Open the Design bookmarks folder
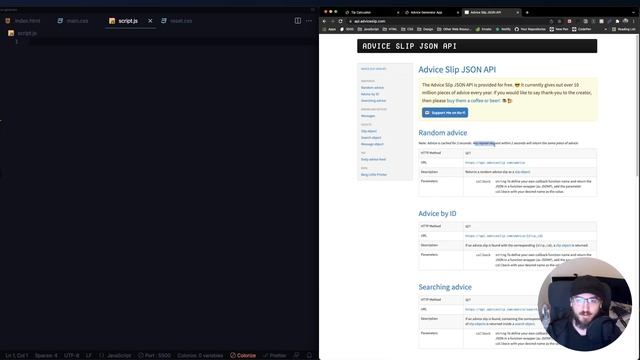 (x=426, y=29)
